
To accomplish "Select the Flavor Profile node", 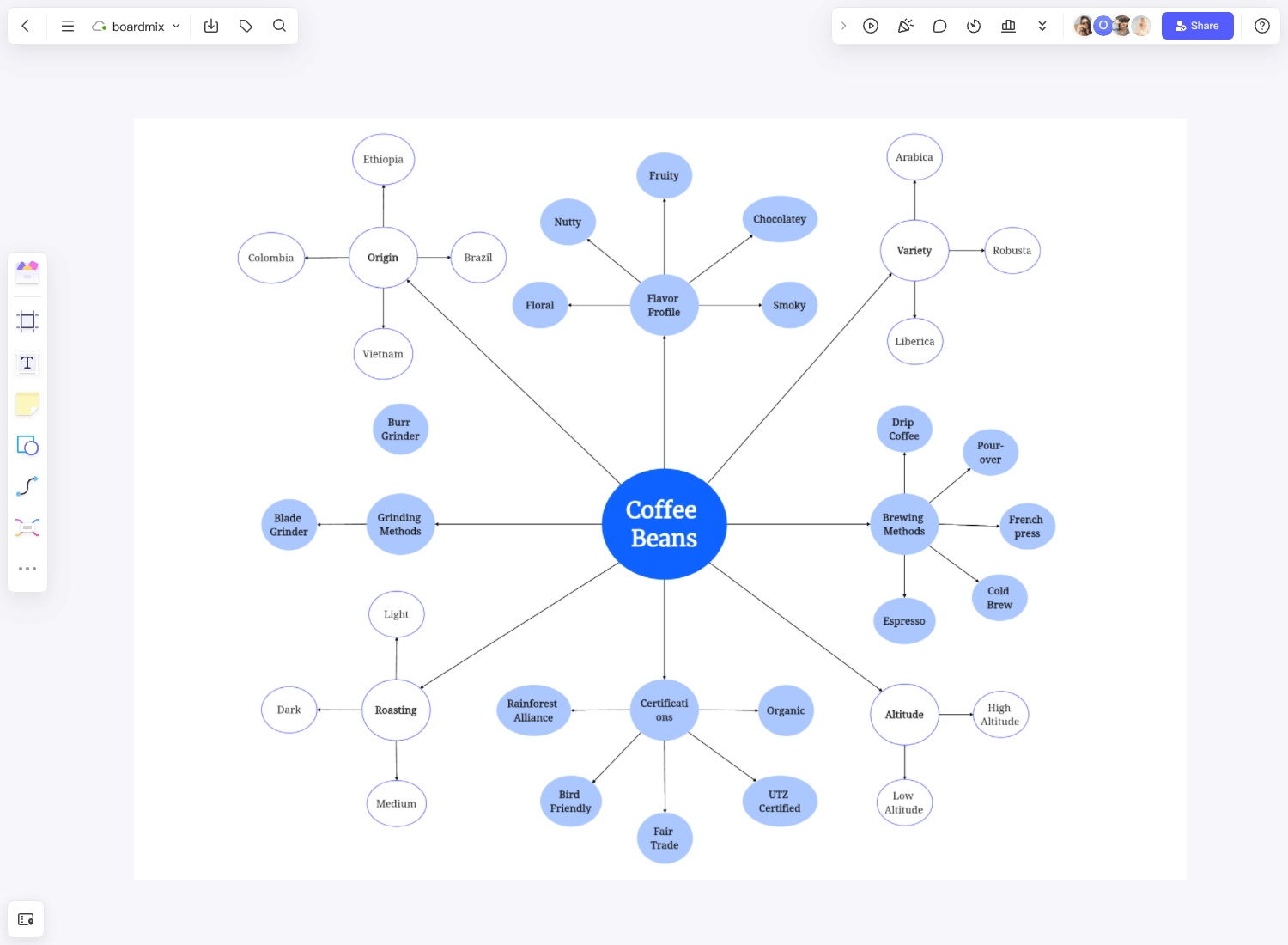I will [x=664, y=305].
